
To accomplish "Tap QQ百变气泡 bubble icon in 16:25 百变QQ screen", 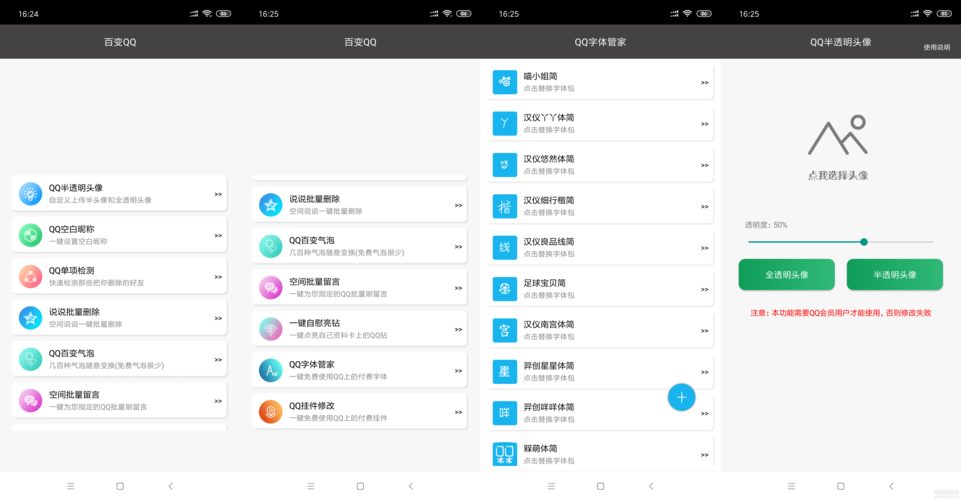I will coord(270,246).
